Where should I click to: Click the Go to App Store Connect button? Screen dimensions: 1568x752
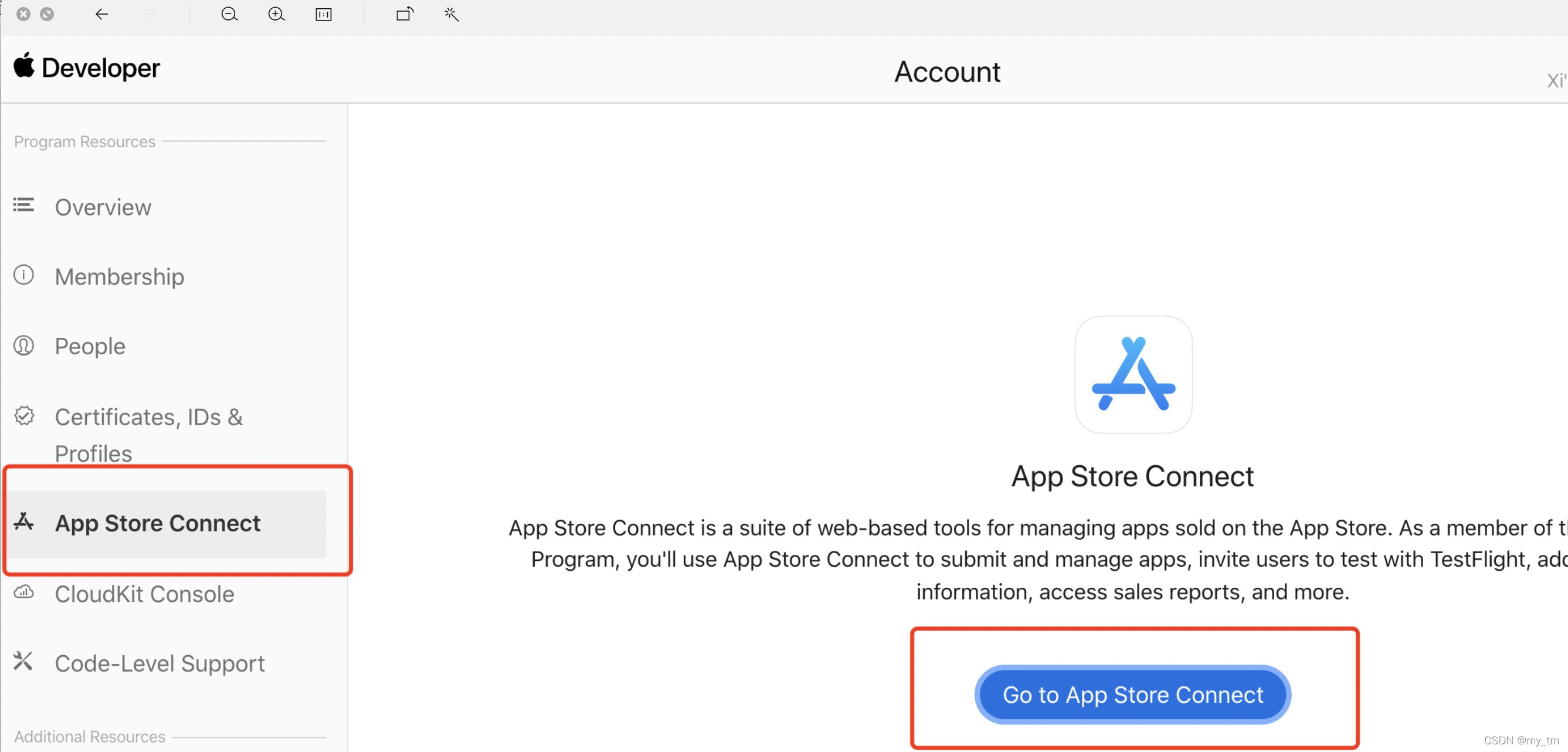click(x=1133, y=694)
